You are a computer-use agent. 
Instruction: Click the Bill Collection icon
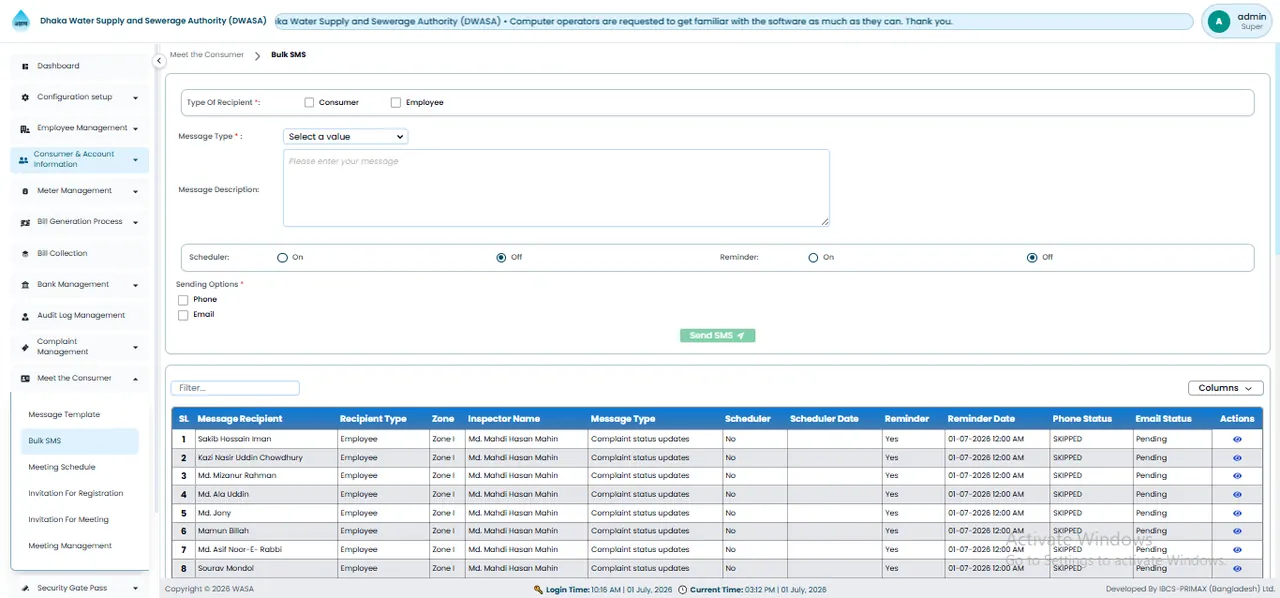pyautogui.click(x=25, y=254)
